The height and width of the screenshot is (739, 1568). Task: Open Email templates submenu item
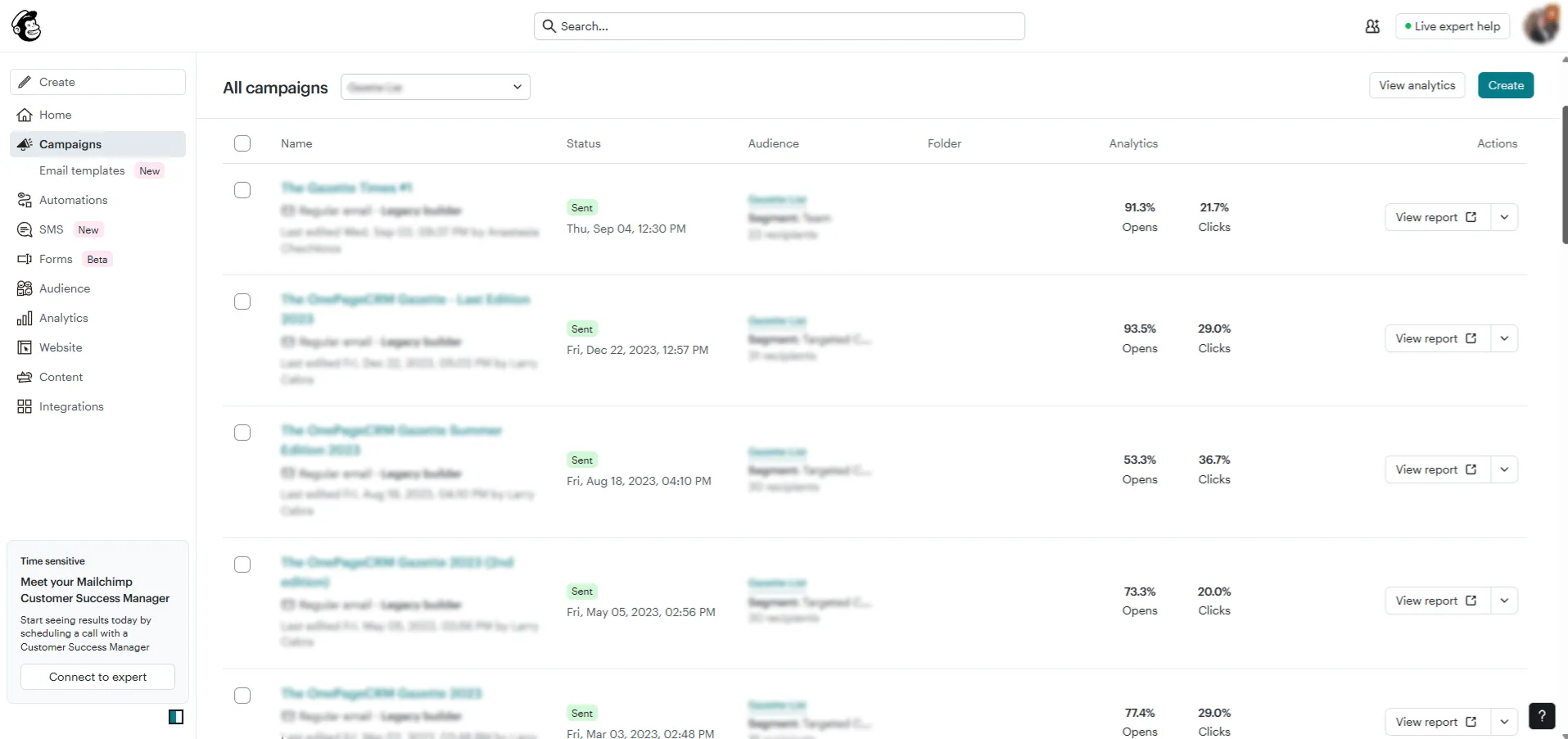[82, 170]
